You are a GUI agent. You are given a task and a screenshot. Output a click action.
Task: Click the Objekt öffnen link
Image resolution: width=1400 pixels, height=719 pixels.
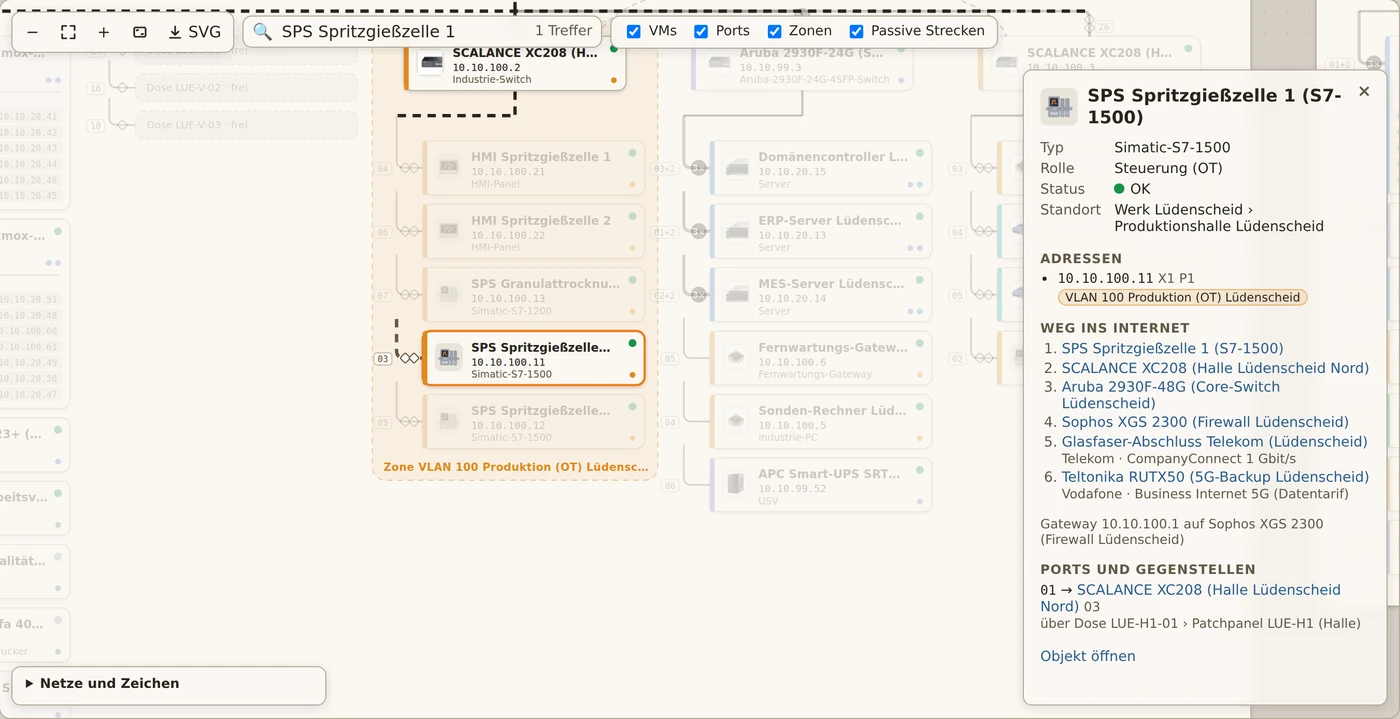pyautogui.click(x=1088, y=656)
